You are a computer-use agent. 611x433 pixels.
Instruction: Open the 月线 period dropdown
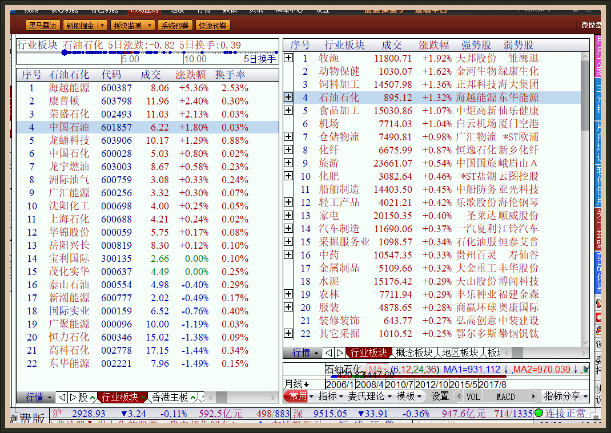click(297, 384)
